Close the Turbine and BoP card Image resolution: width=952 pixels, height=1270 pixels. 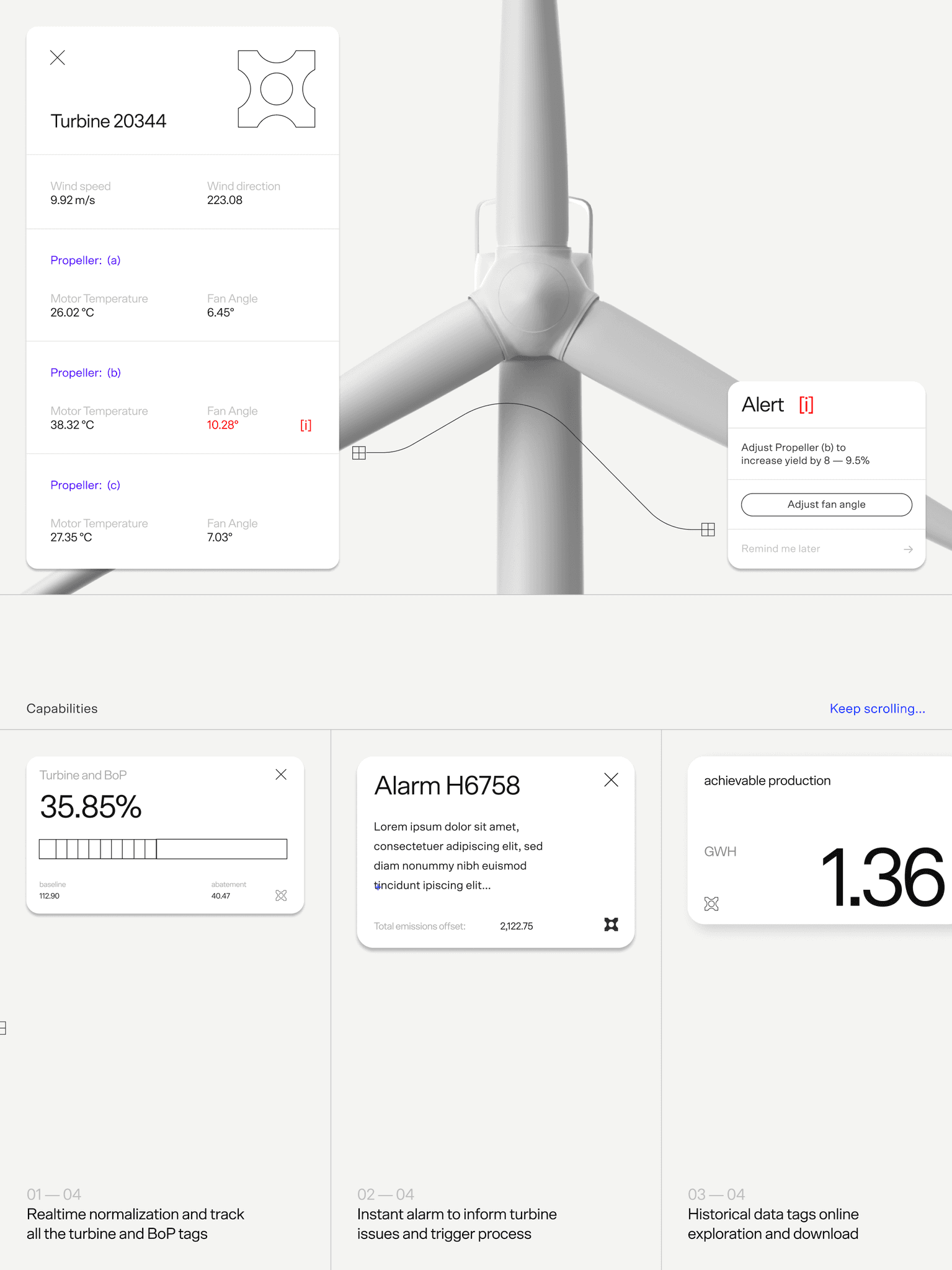[x=281, y=775]
